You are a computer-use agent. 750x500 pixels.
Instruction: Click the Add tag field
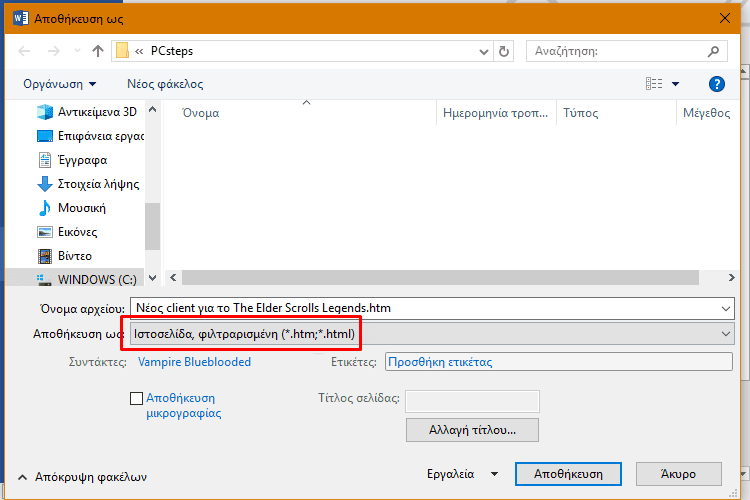point(558,362)
